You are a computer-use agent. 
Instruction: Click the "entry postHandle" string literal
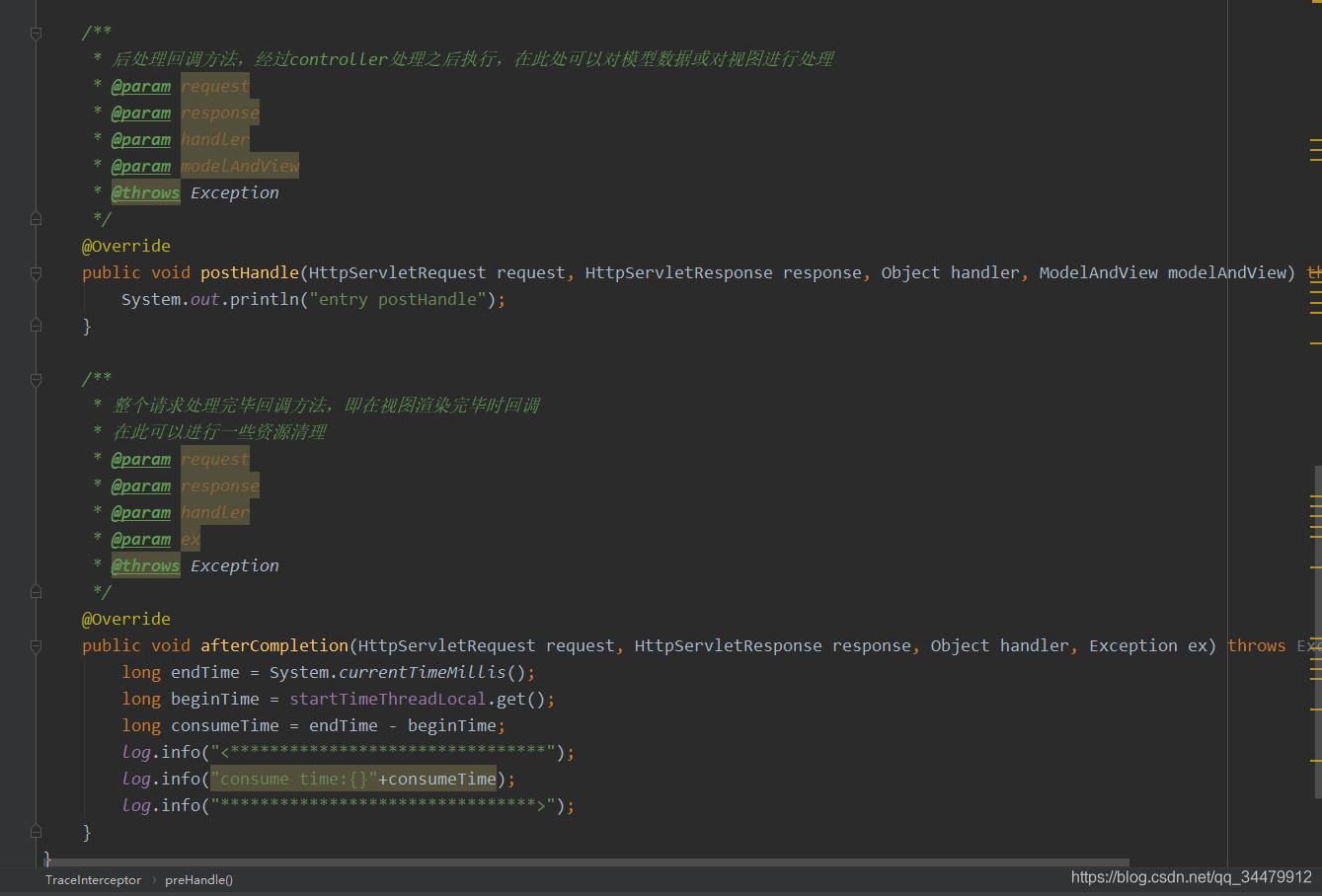point(398,299)
